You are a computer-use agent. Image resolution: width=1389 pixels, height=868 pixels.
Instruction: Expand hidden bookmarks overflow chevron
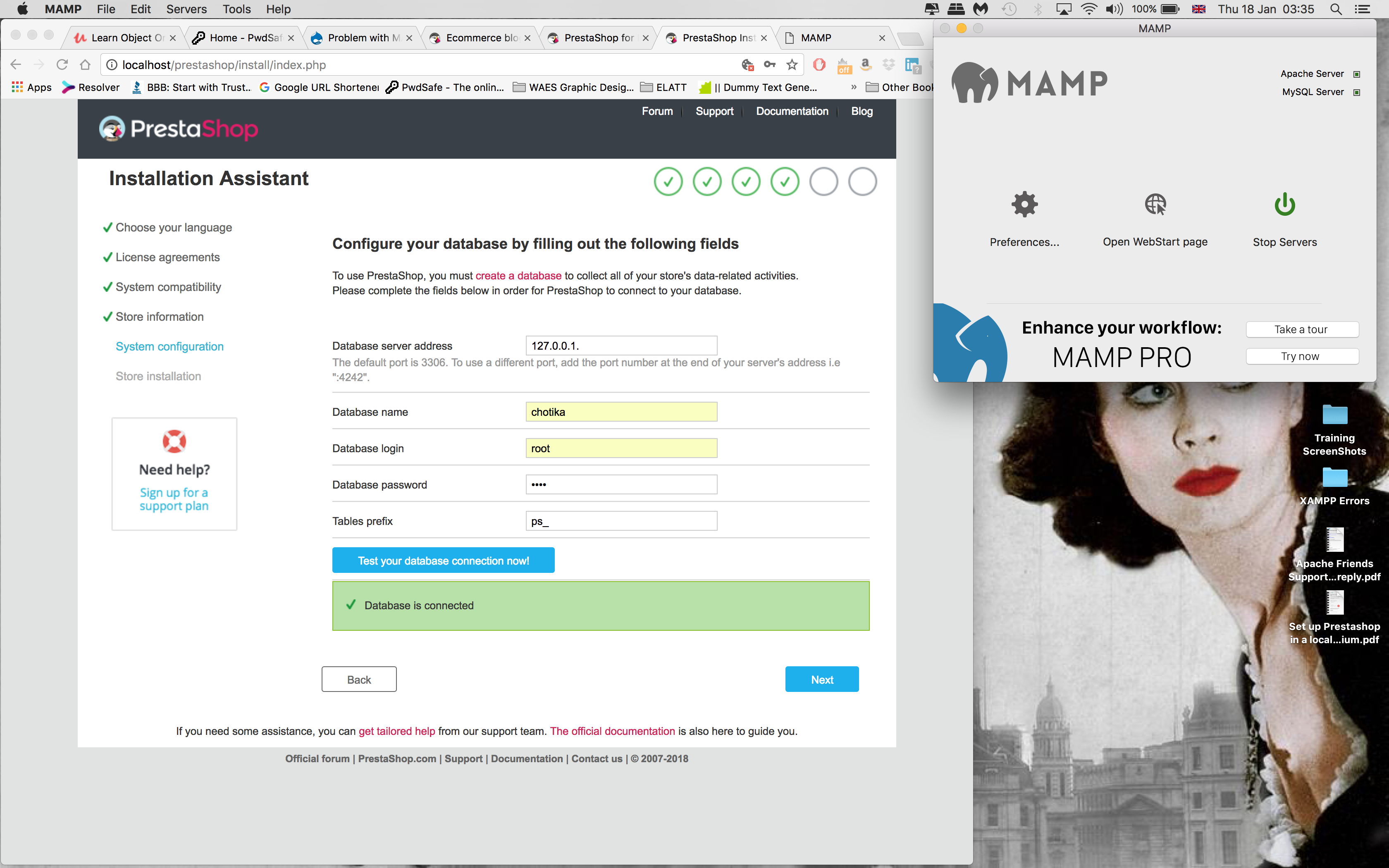(x=854, y=87)
